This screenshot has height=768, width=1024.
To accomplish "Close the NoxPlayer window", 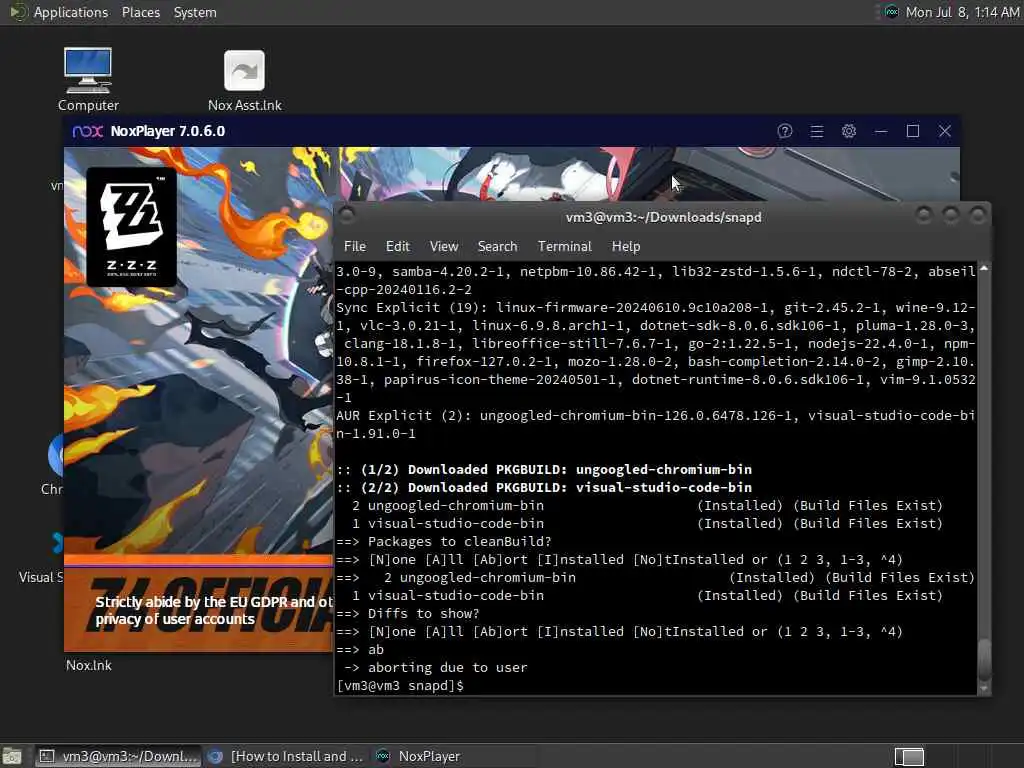I will click(945, 131).
